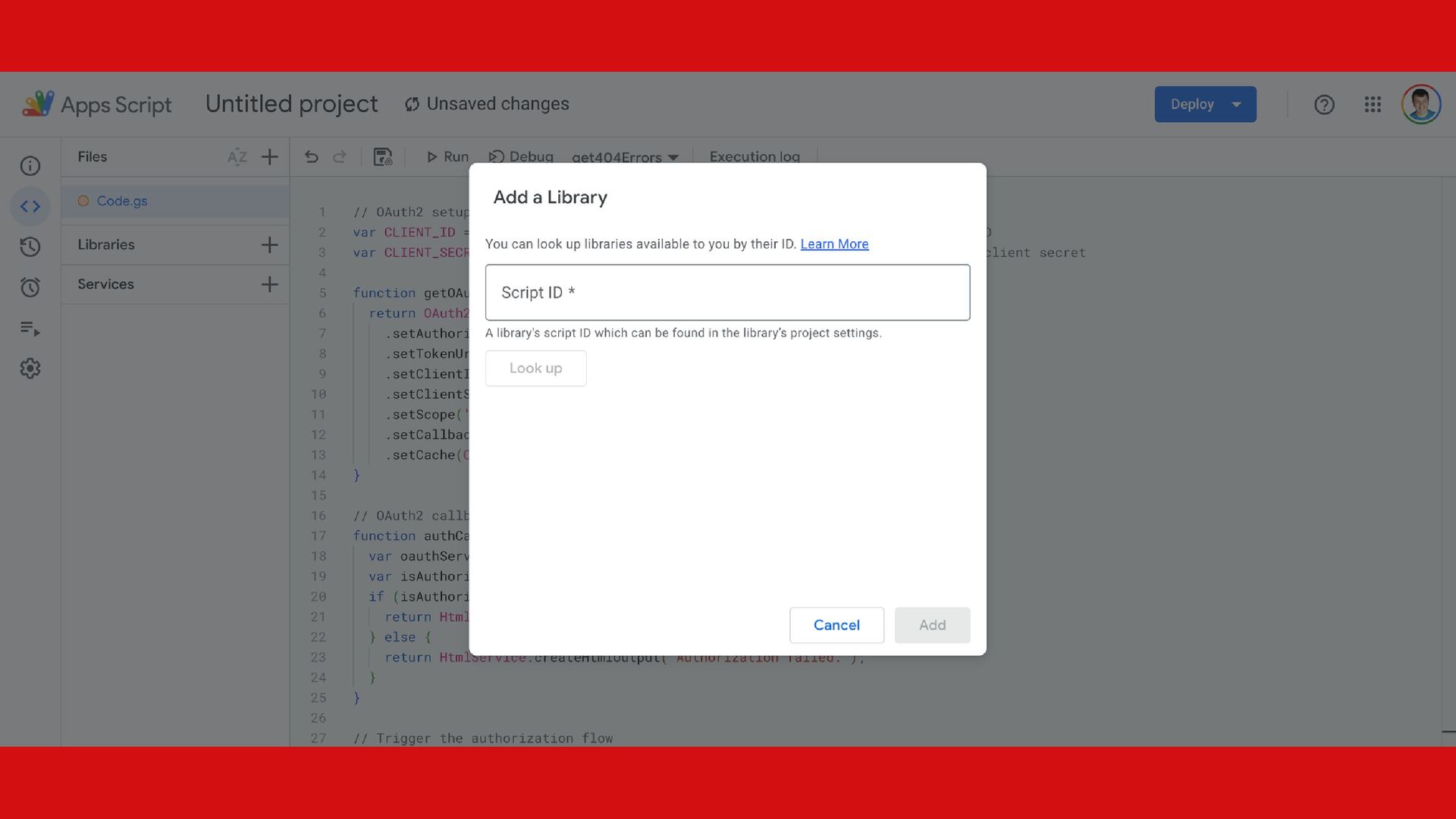
Task: Click the undo arrow icon
Action: pyautogui.click(x=311, y=157)
